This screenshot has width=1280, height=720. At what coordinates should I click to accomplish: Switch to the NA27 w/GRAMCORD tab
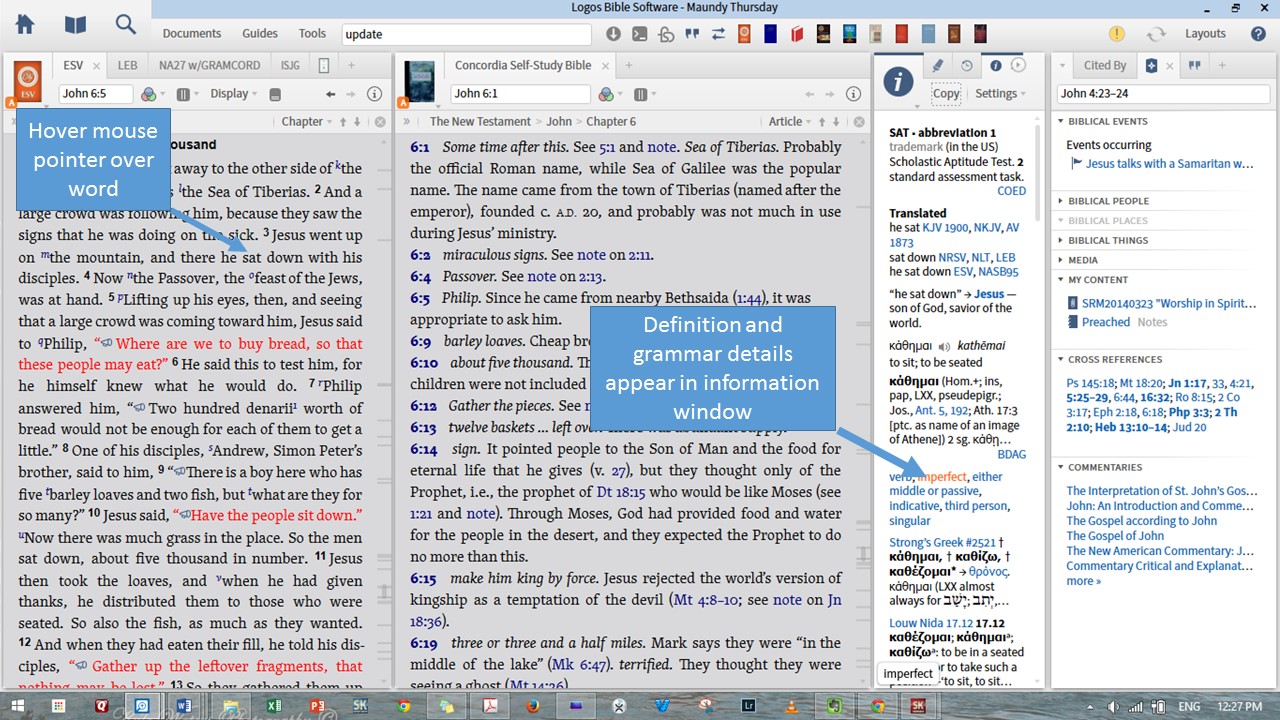tap(210, 65)
